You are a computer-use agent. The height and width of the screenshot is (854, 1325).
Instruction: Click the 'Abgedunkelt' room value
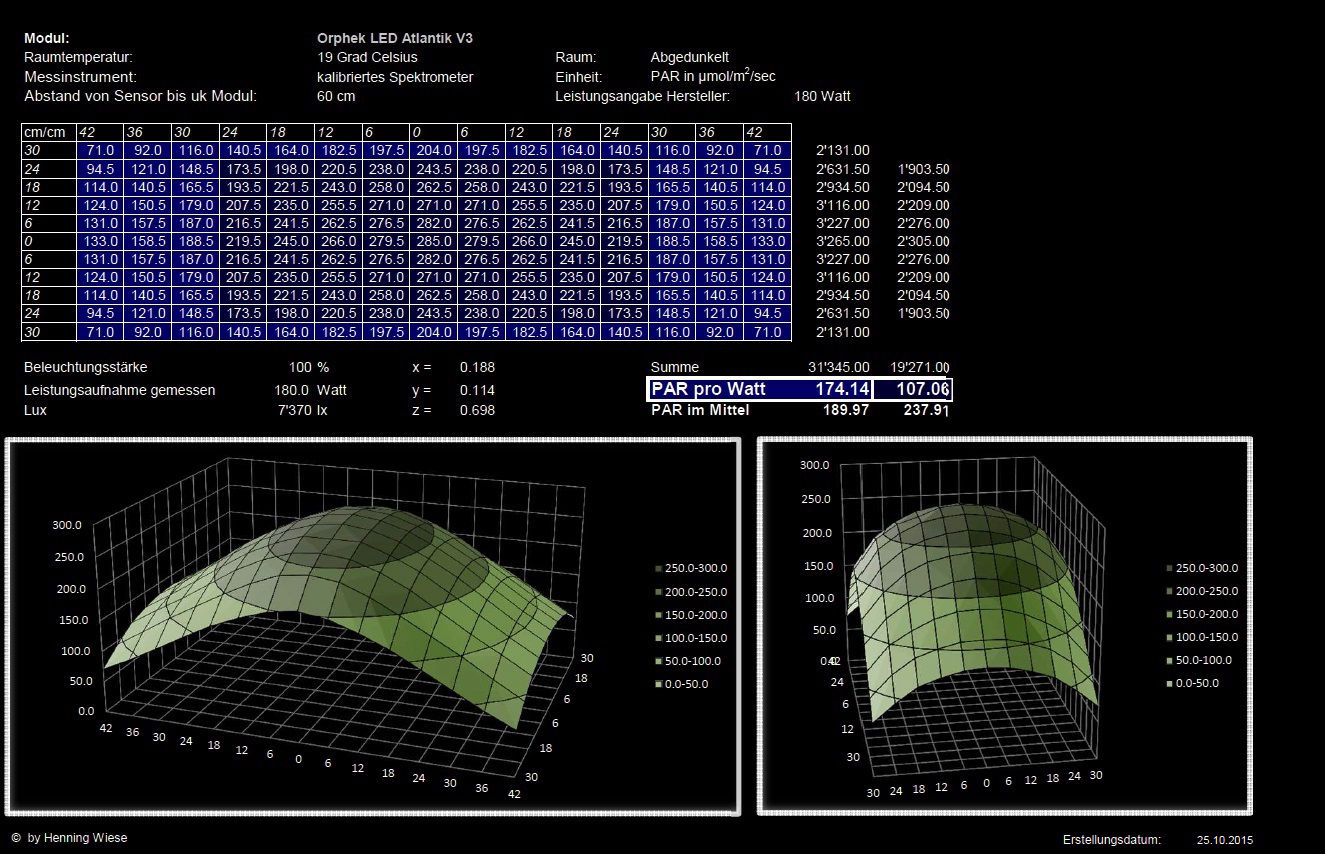(689, 58)
